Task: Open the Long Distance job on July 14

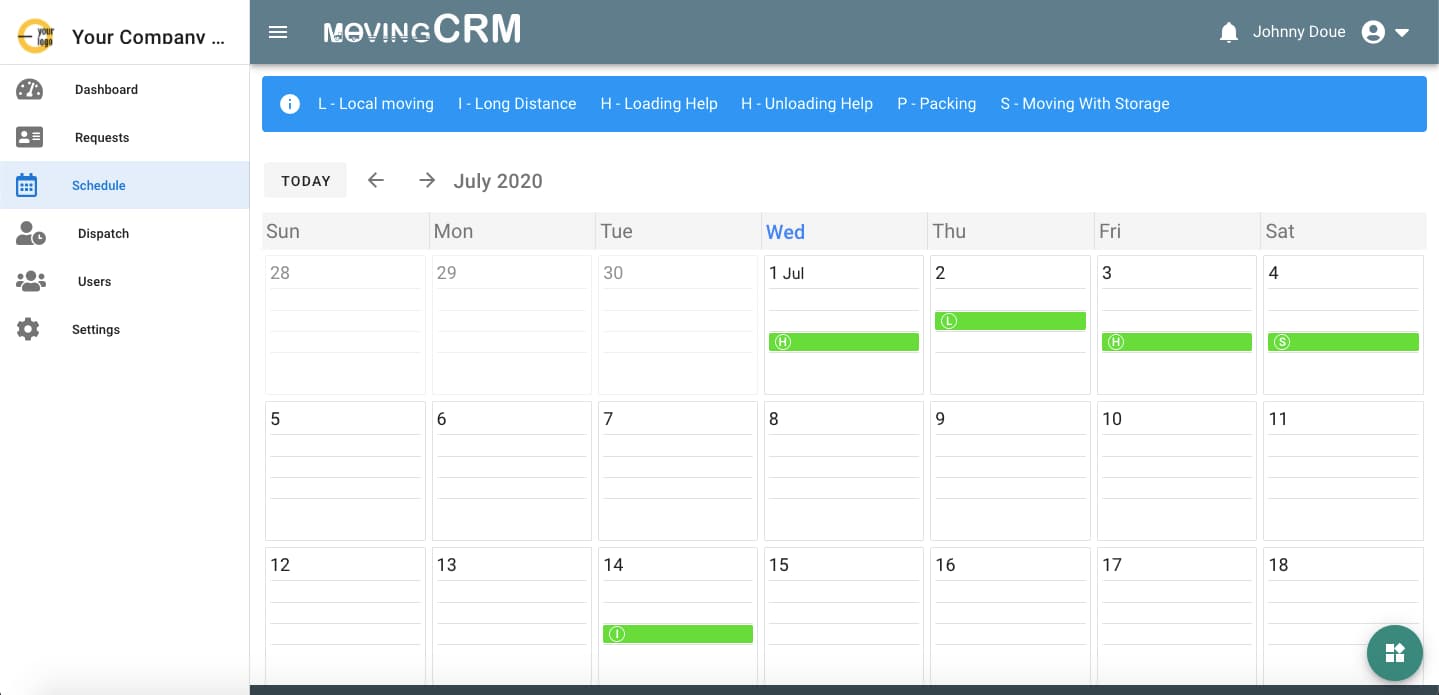Action: [x=677, y=634]
